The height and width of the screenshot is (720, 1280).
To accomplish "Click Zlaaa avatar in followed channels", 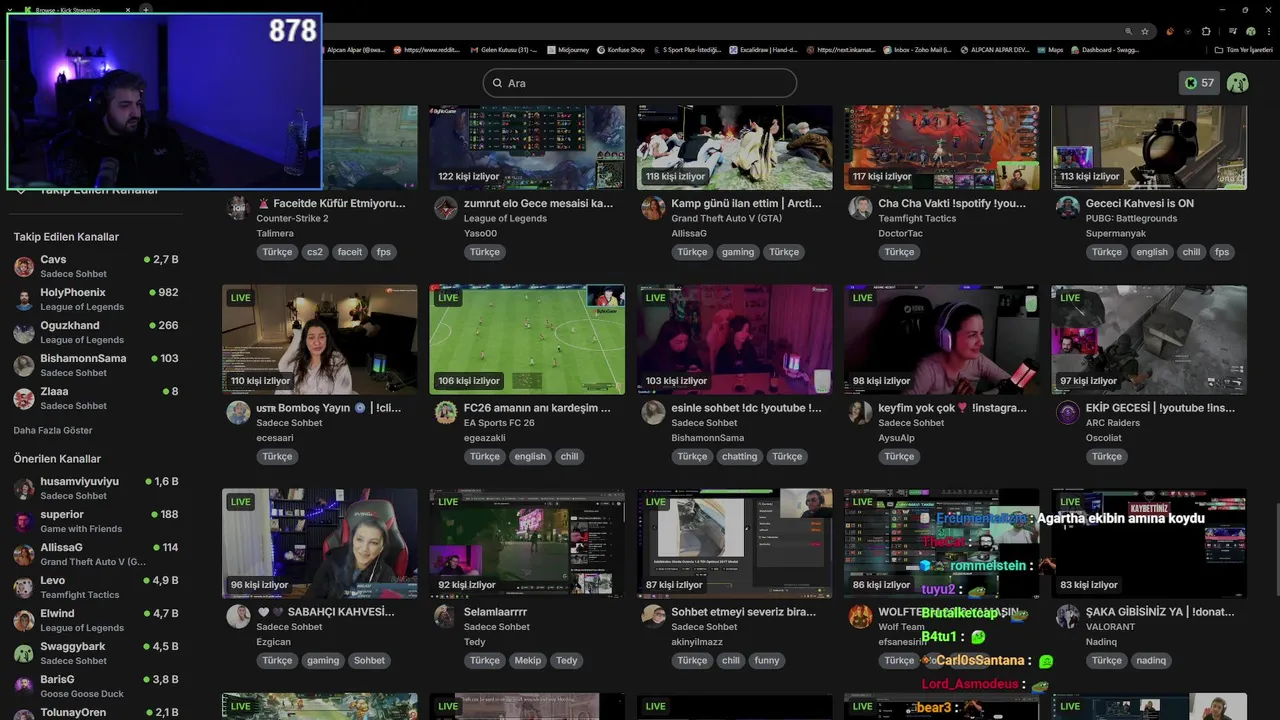I will tap(24, 399).
